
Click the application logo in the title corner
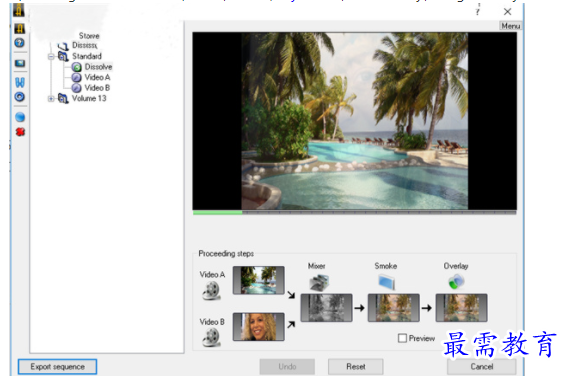(x=19, y=10)
